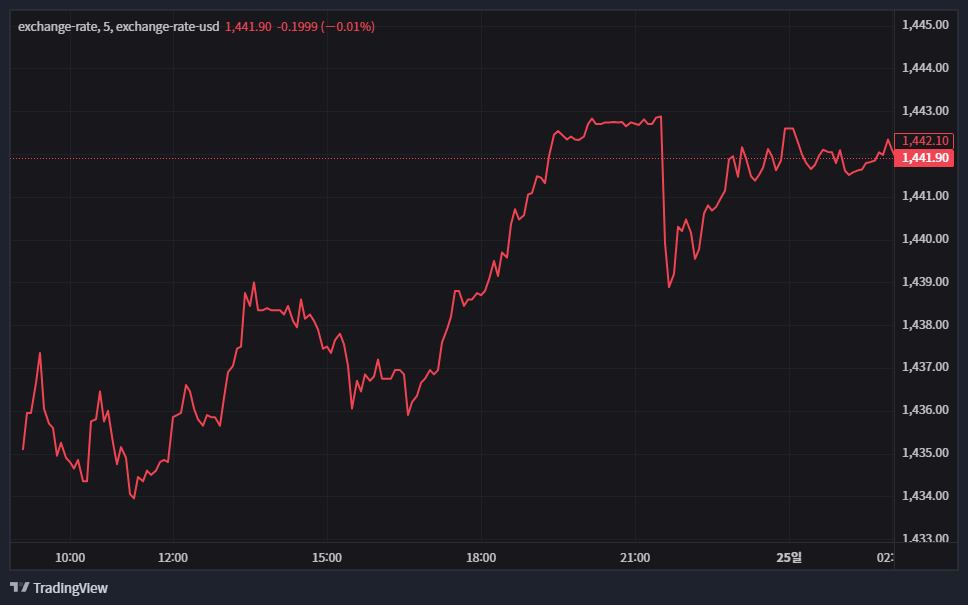
Task: Click the filled red 1,441.90 price tag
Action: (x=925, y=158)
